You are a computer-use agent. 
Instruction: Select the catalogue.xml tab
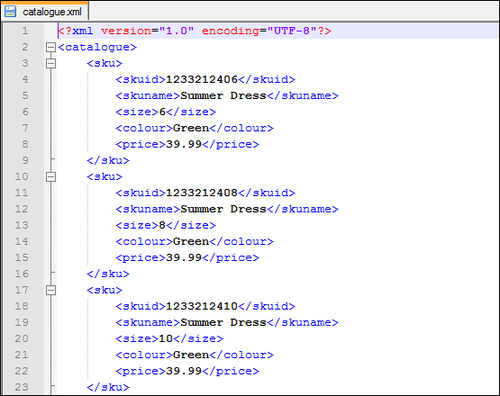(45, 11)
